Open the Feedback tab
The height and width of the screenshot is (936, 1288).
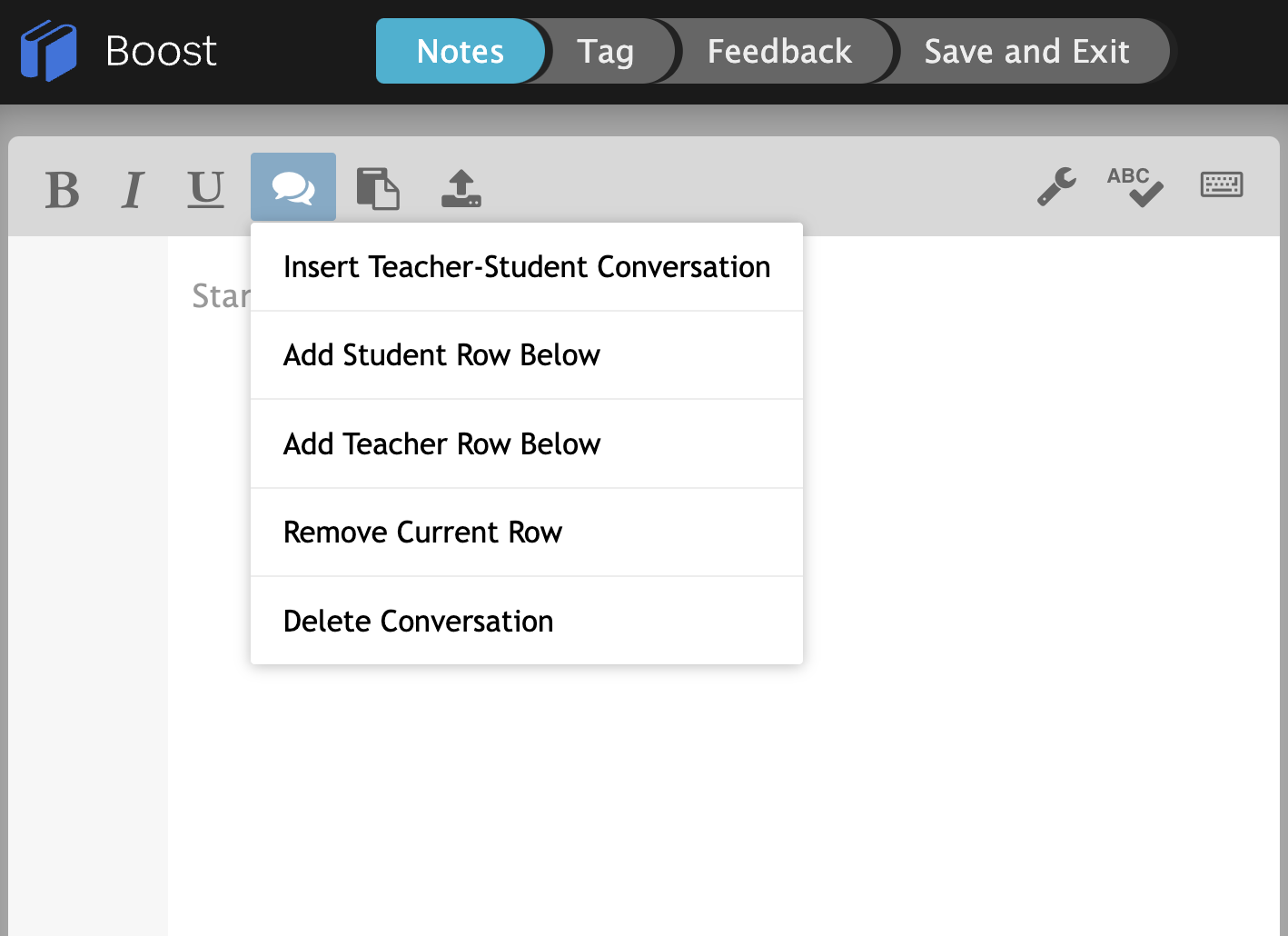pyautogui.click(x=779, y=51)
